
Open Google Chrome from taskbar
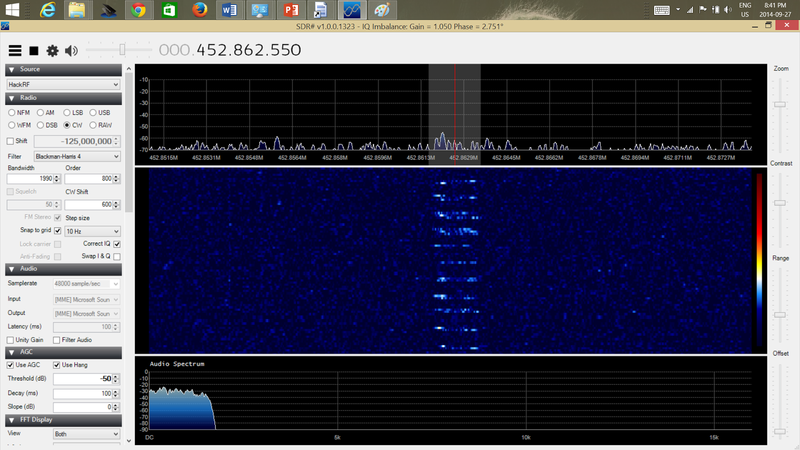(x=138, y=10)
